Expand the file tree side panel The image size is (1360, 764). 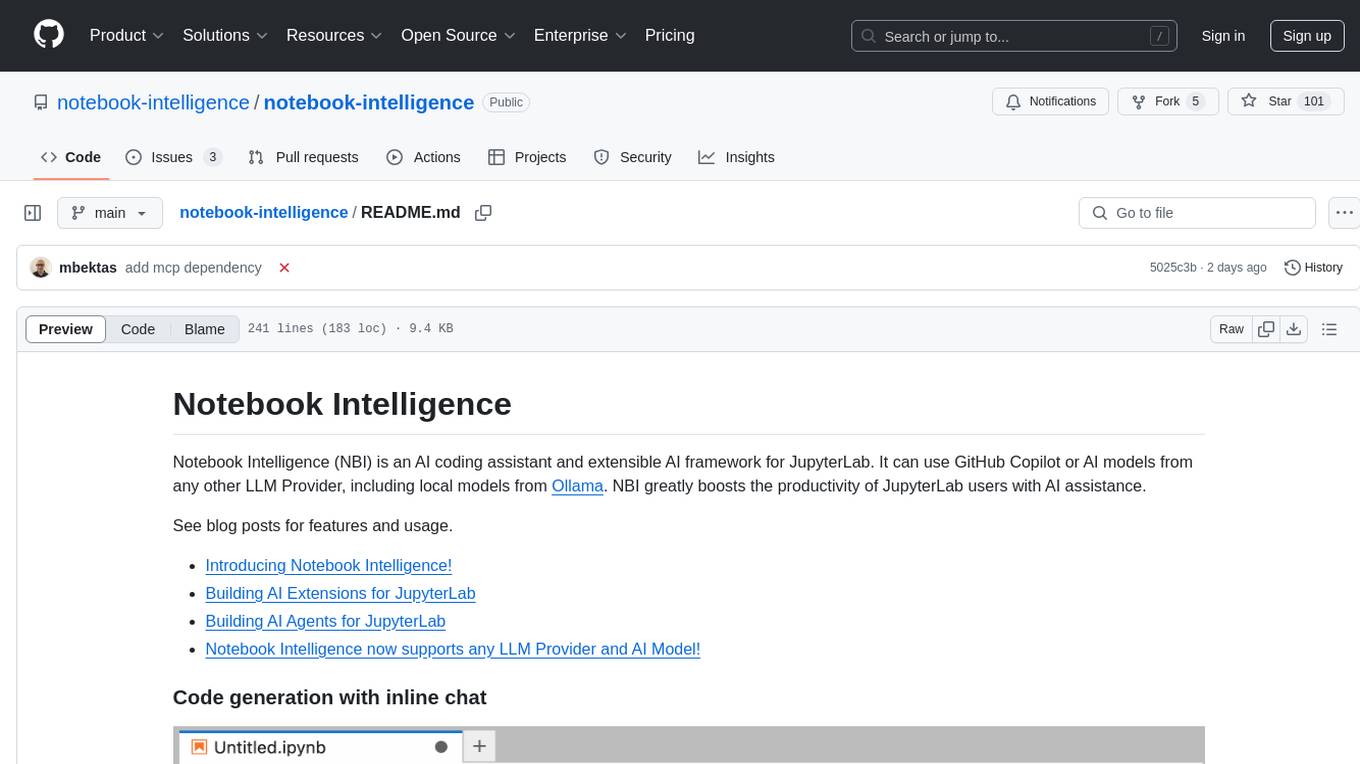(x=33, y=213)
